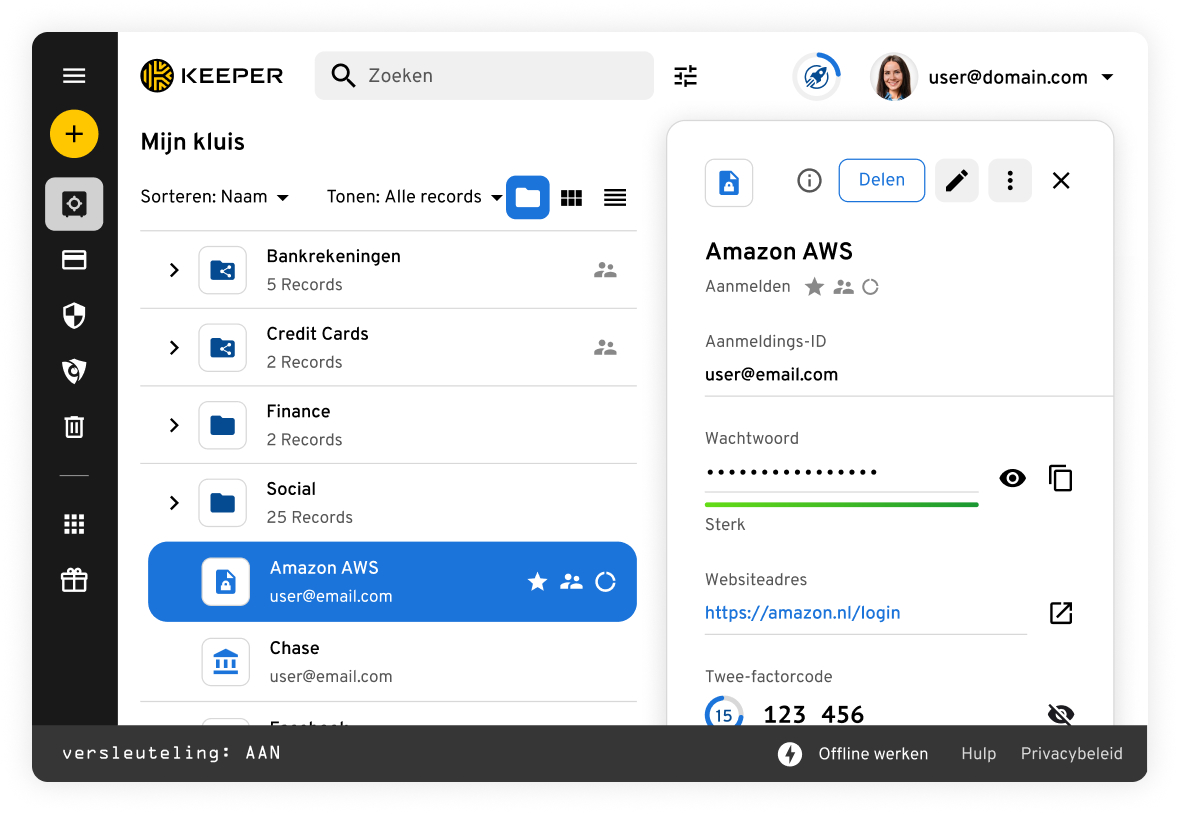The width and height of the screenshot is (1180, 814).
Task: Click rotation icon on Amazon AWS row
Action: pos(605,582)
